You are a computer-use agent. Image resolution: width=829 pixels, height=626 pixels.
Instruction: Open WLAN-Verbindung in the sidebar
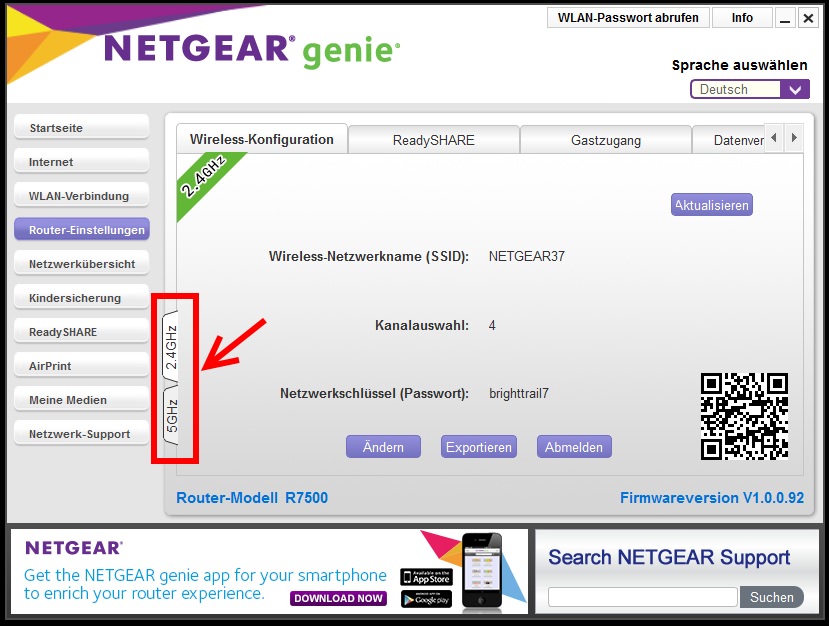(x=81, y=196)
